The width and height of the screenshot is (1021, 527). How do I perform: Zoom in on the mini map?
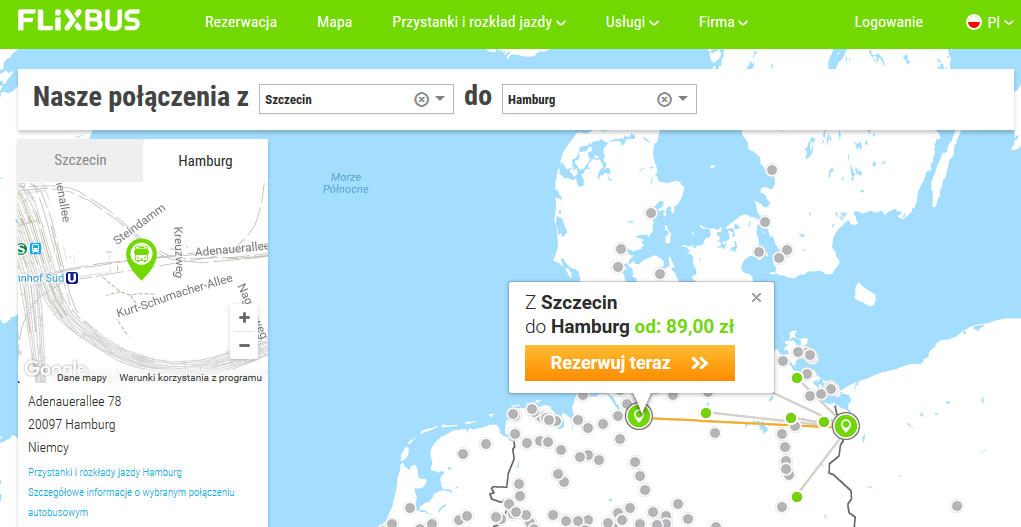click(244, 318)
